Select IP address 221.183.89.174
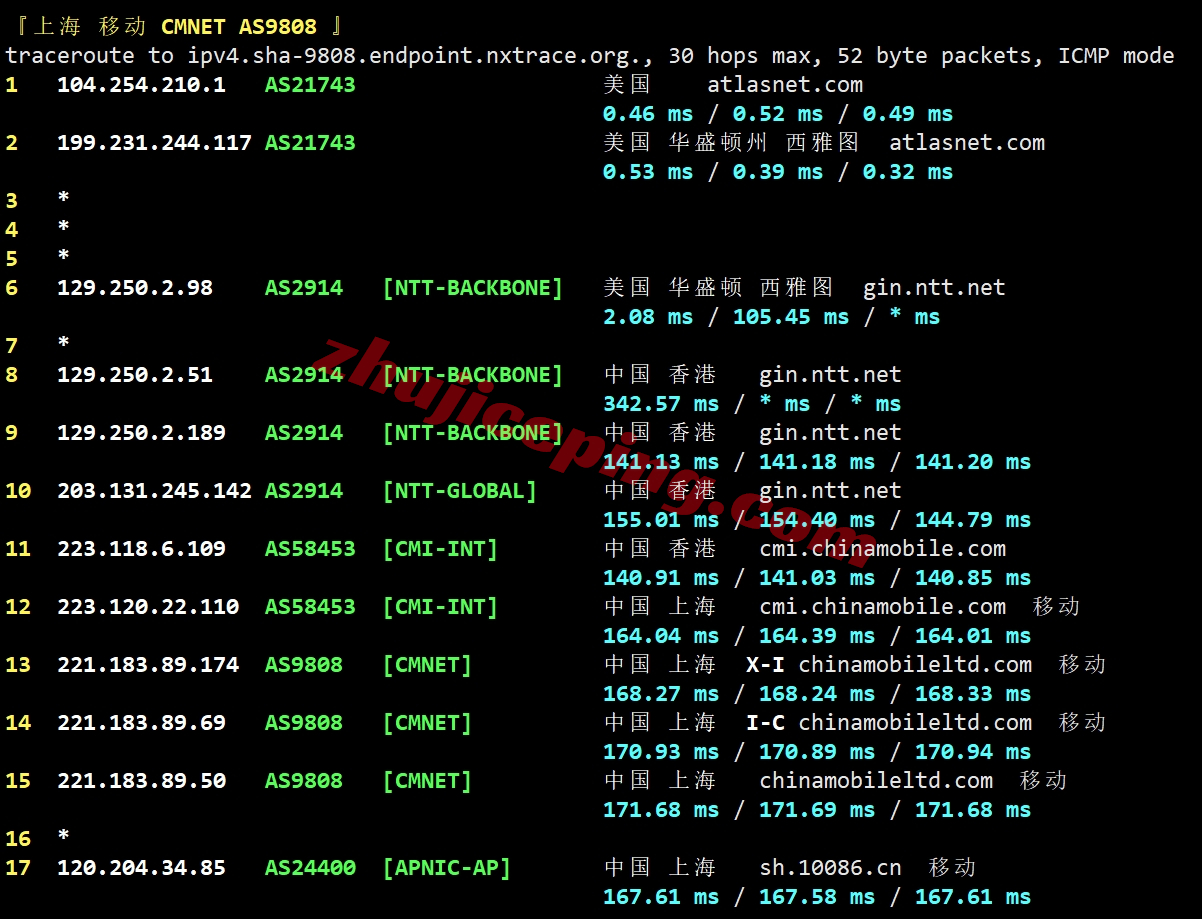 [148, 665]
